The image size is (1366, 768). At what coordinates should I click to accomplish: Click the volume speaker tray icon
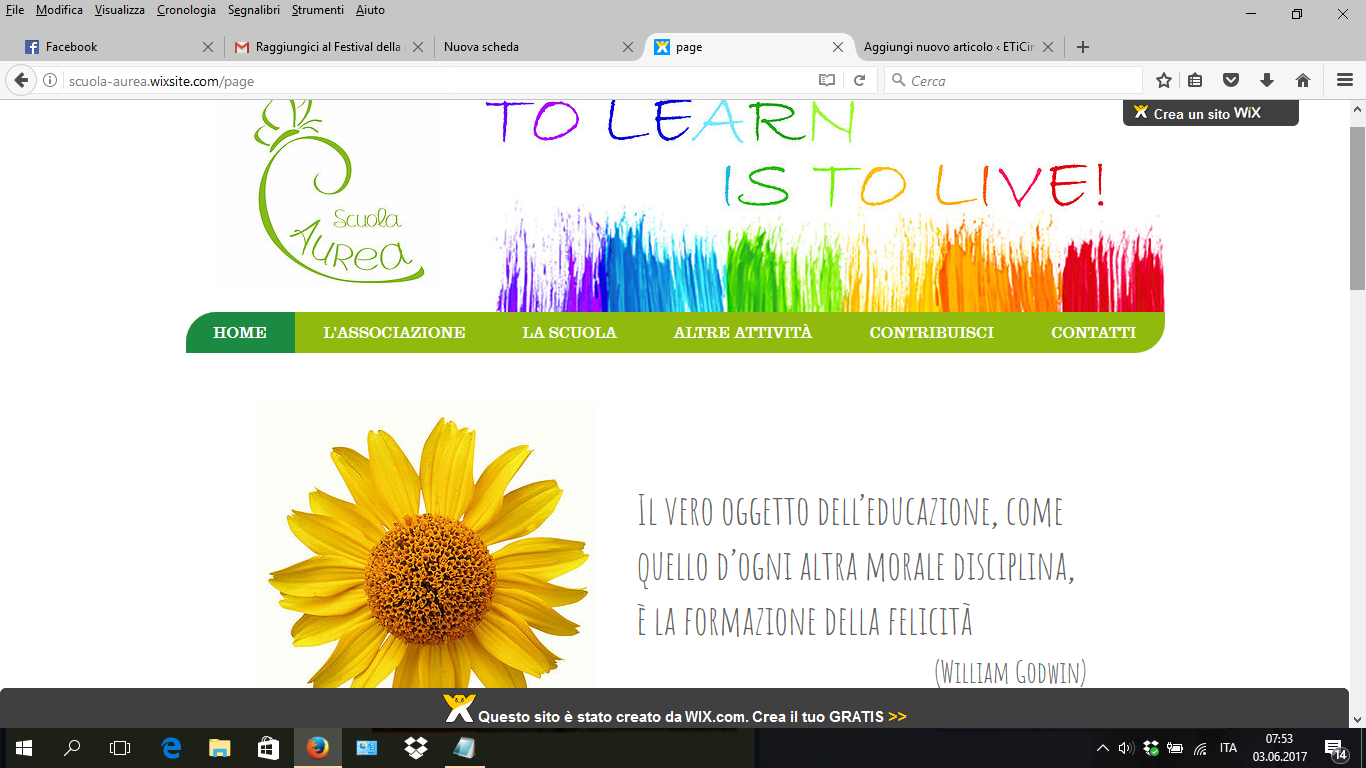pyautogui.click(x=1126, y=748)
